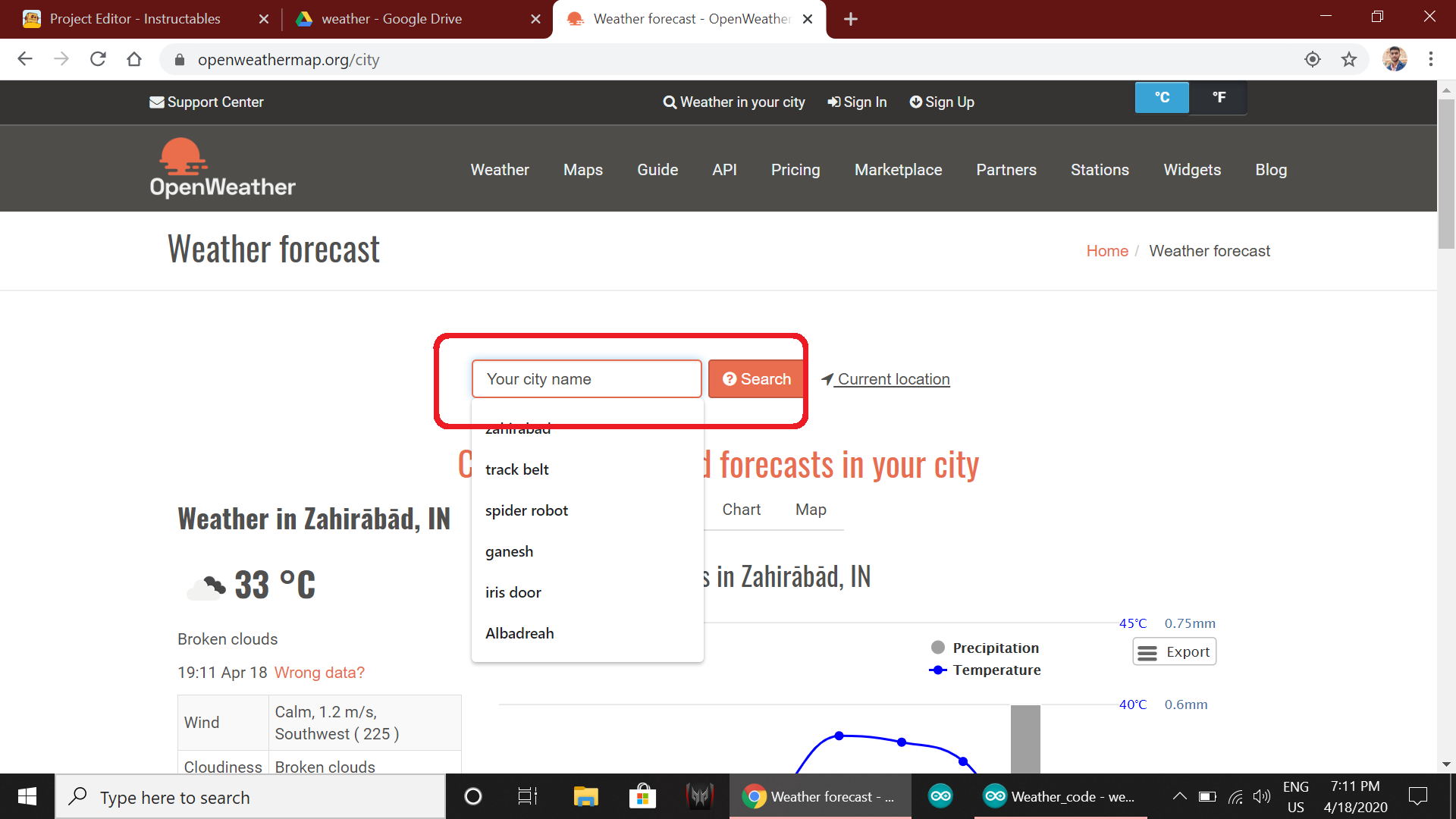This screenshot has width=1456, height=819.
Task: Open the volume control in the tray
Action: click(1261, 796)
